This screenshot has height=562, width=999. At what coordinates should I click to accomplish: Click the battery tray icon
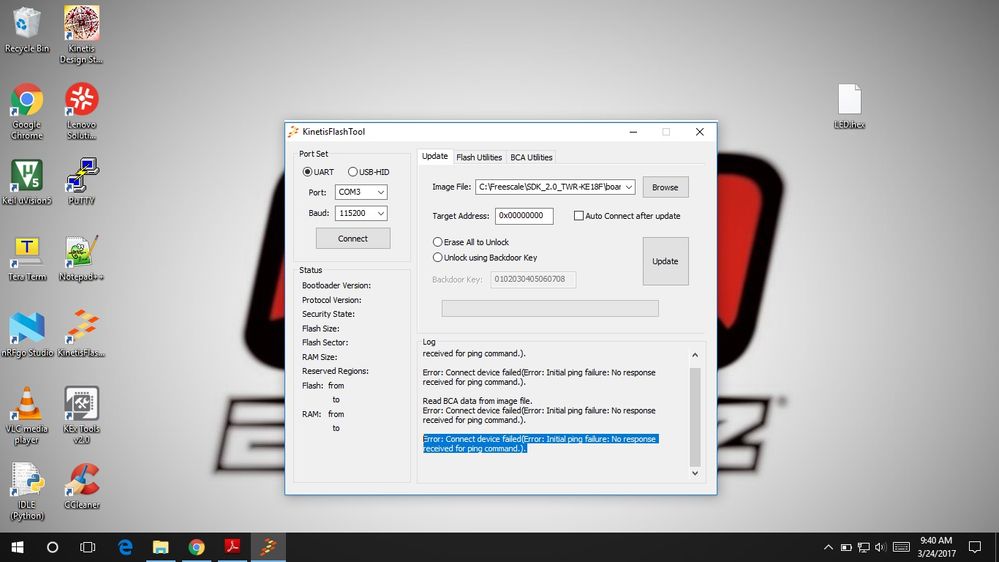click(x=846, y=547)
